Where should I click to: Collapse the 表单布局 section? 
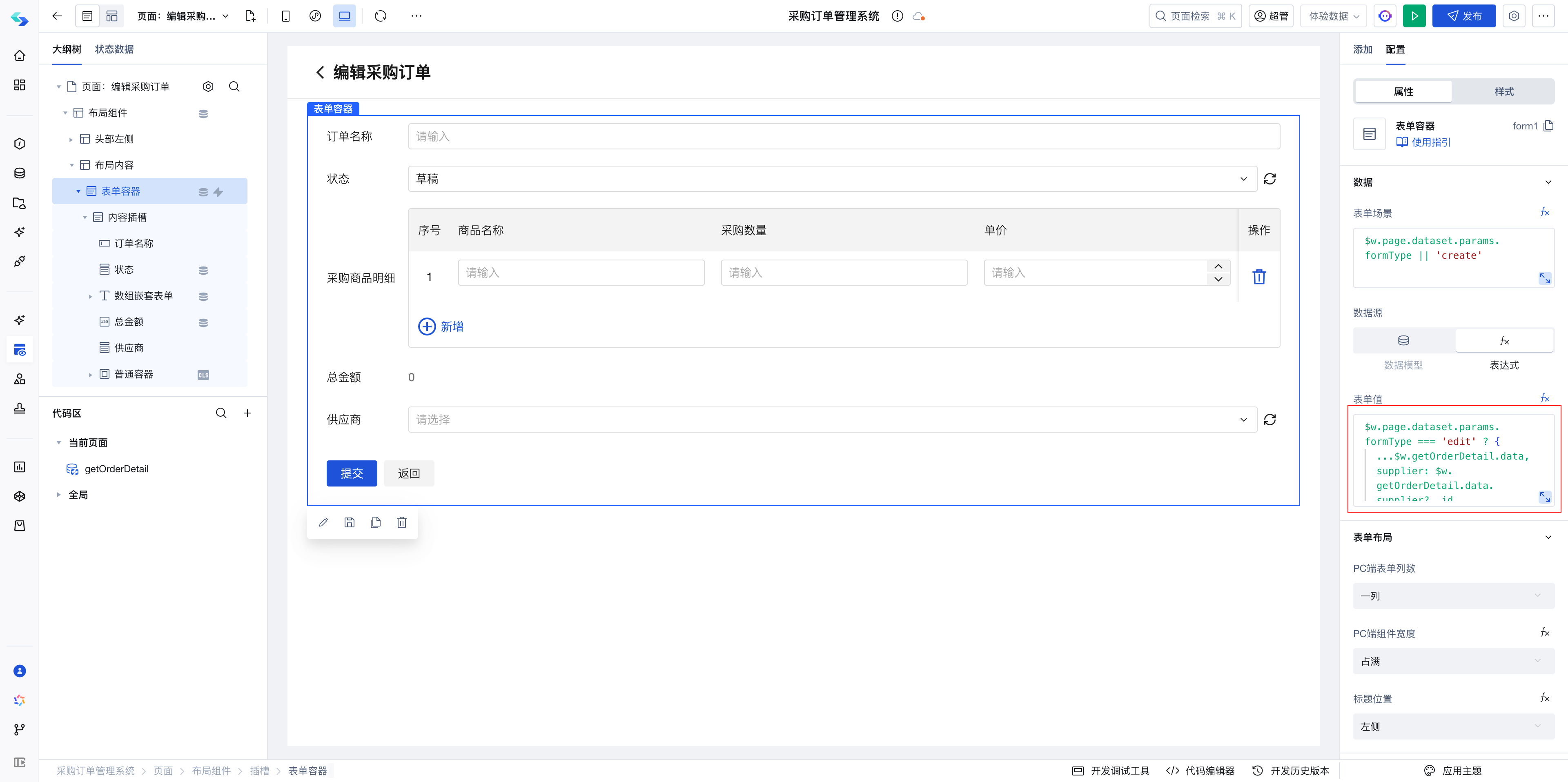click(1548, 537)
